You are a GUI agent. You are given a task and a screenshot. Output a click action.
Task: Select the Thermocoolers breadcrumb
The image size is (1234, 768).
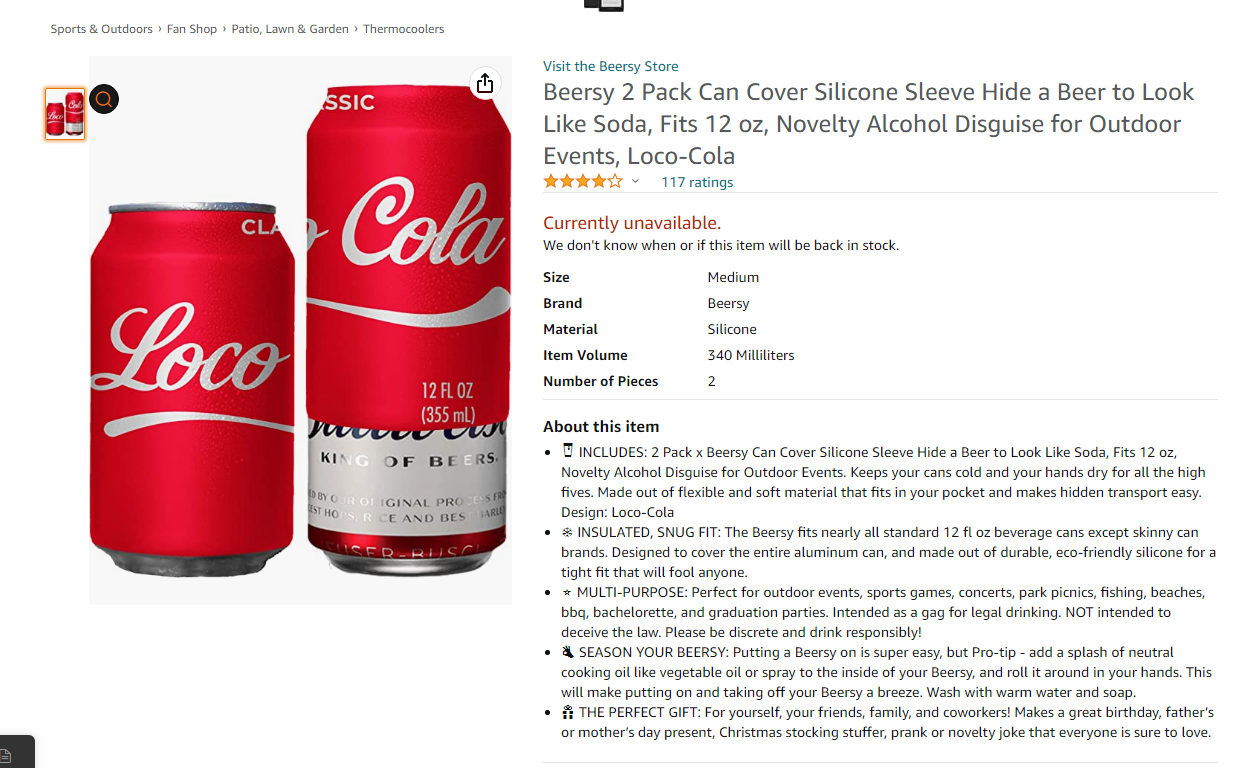click(x=403, y=29)
